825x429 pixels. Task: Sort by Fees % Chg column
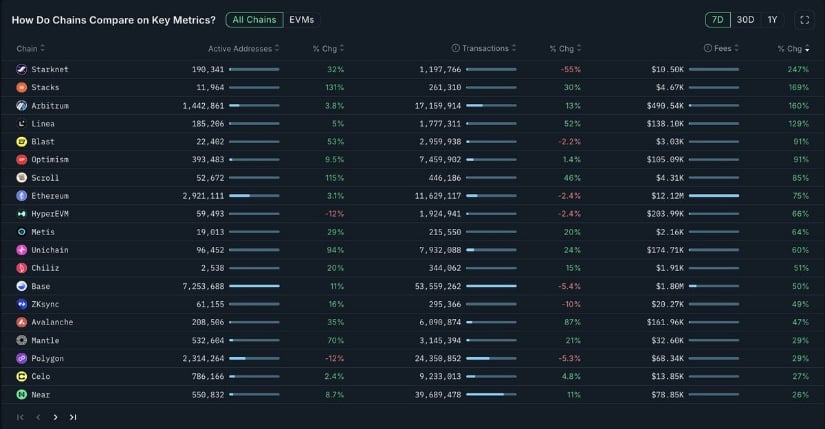point(794,48)
